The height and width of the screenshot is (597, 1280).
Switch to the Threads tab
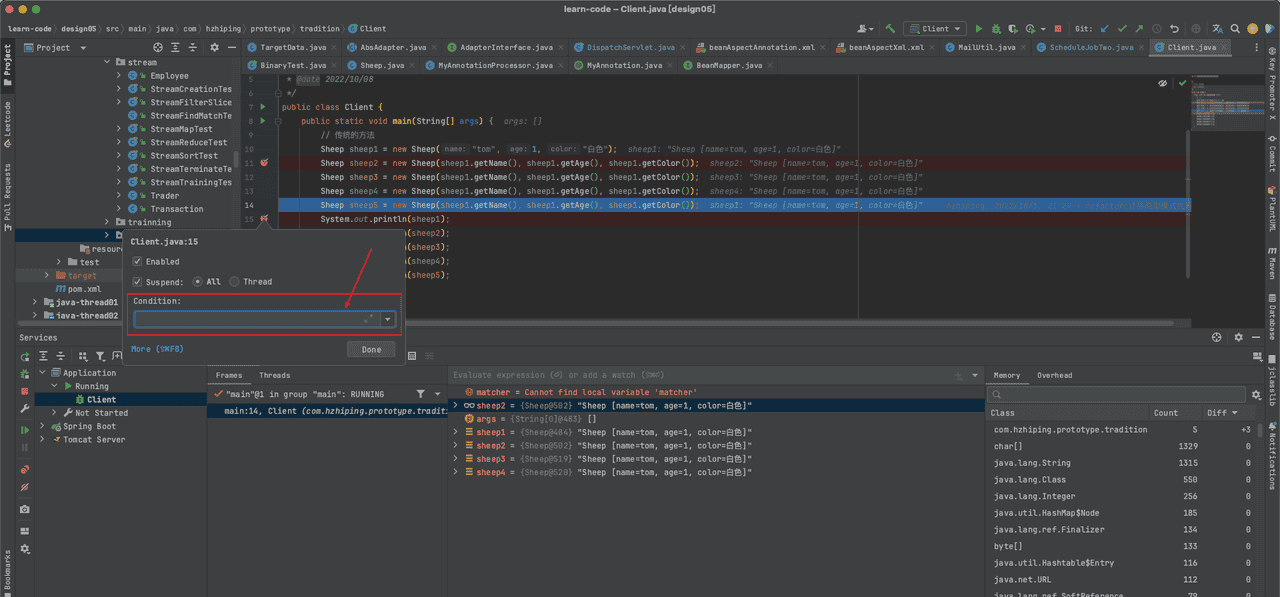pyautogui.click(x=274, y=376)
